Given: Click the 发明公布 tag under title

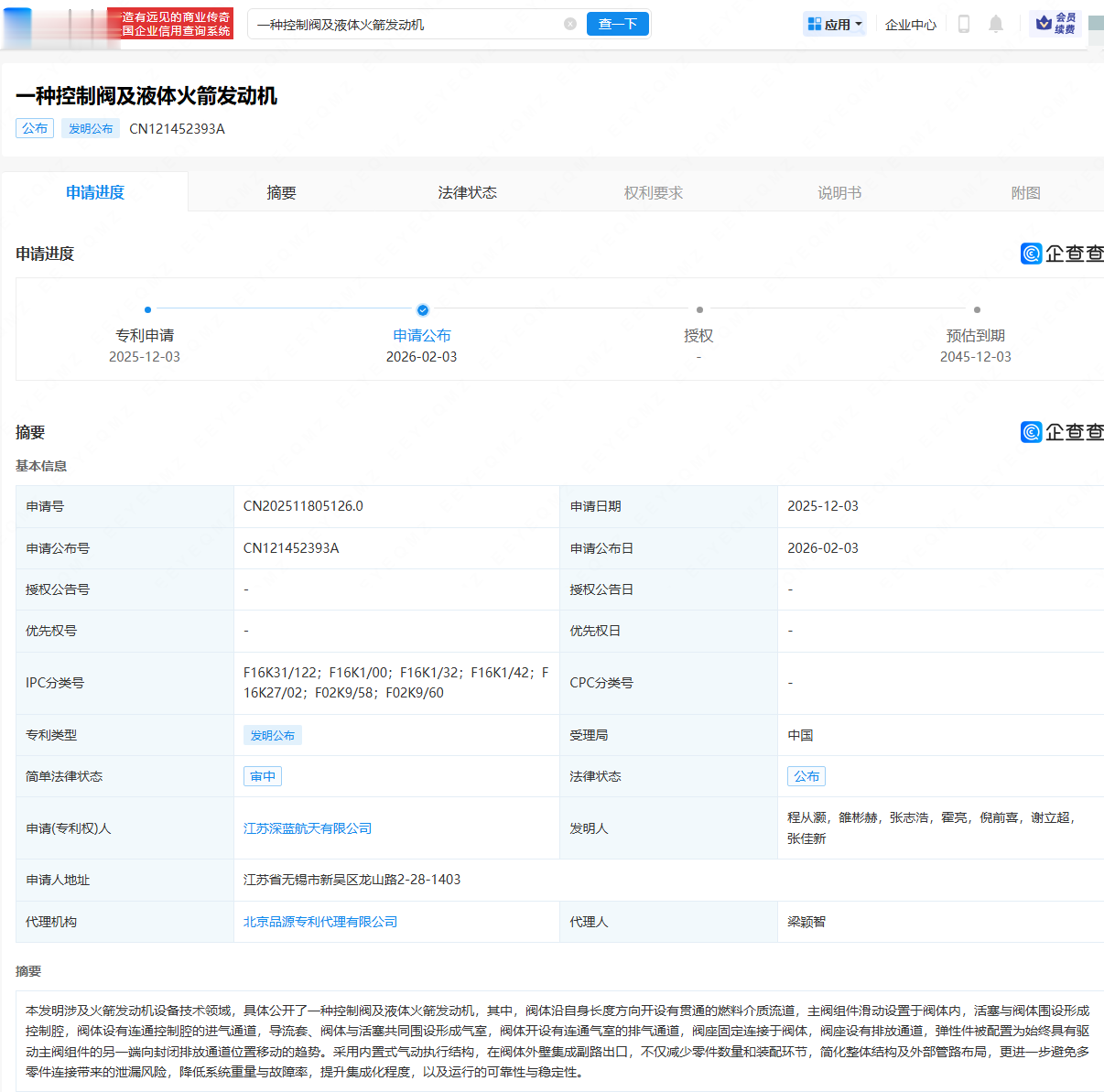Looking at the screenshot, I should (x=91, y=128).
